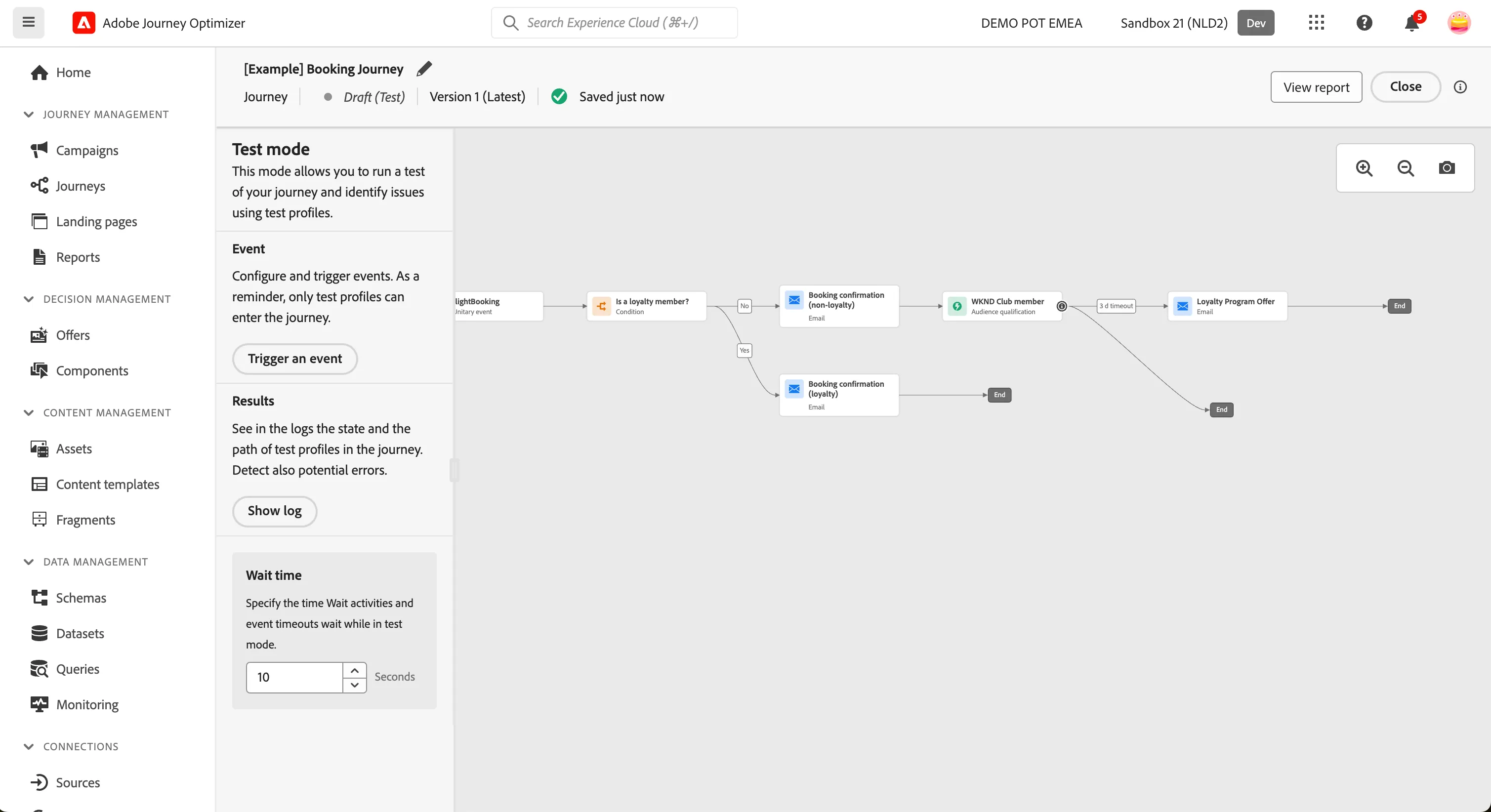
Task: Click the test panel collapse handle
Action: pos(455,469)
